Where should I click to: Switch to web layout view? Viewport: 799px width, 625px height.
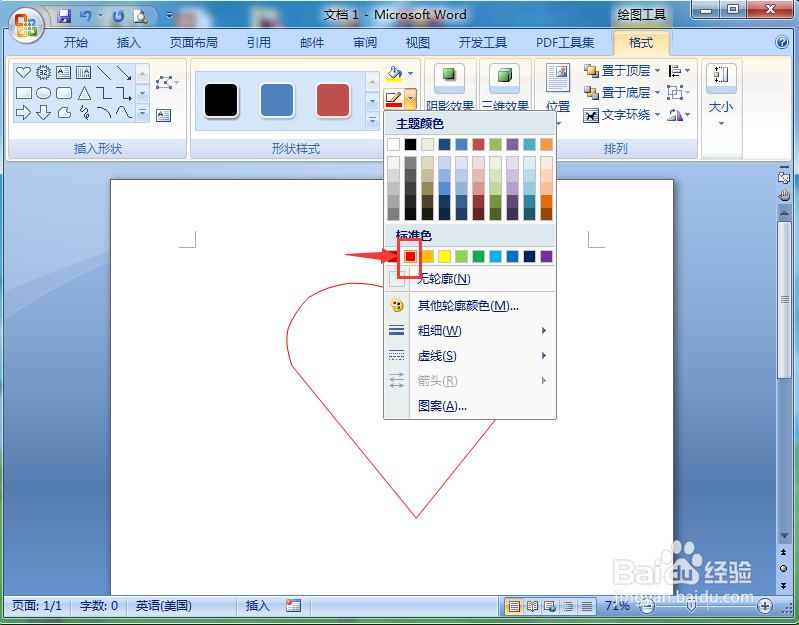(550, 606)
